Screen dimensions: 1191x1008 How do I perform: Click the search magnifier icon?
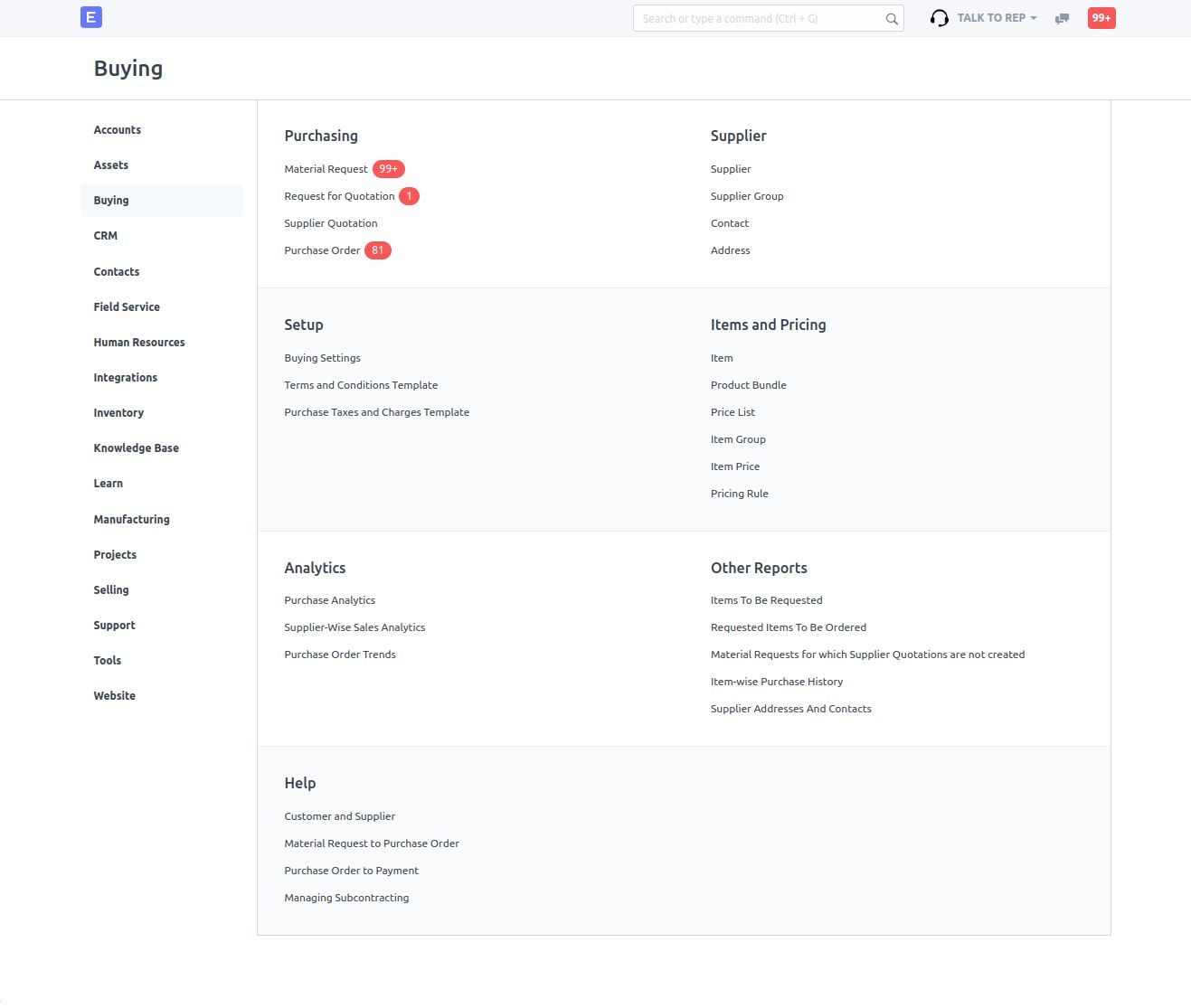pos(892,19)
